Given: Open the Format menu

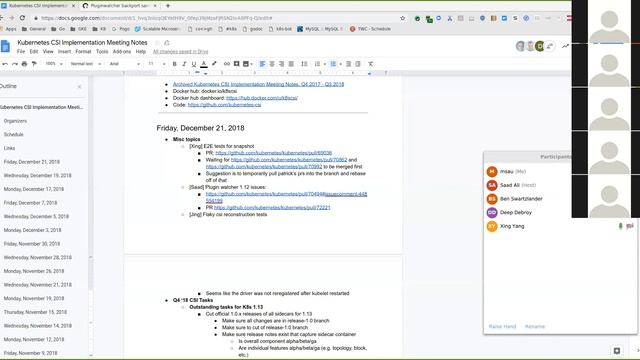Looking at the screenshot, I should tap(83, 52).
